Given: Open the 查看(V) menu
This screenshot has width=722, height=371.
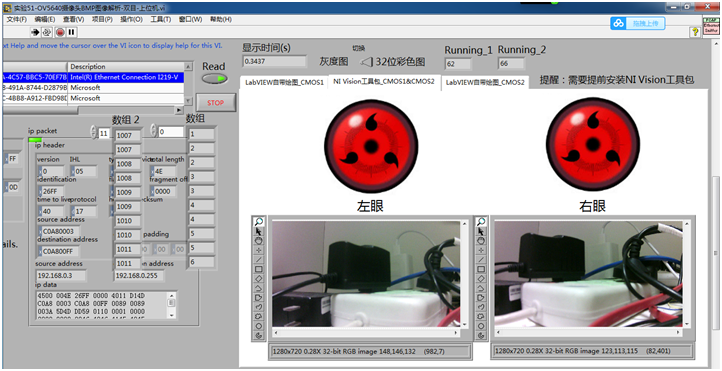Looking at the screenshot, I should point(73,19).
